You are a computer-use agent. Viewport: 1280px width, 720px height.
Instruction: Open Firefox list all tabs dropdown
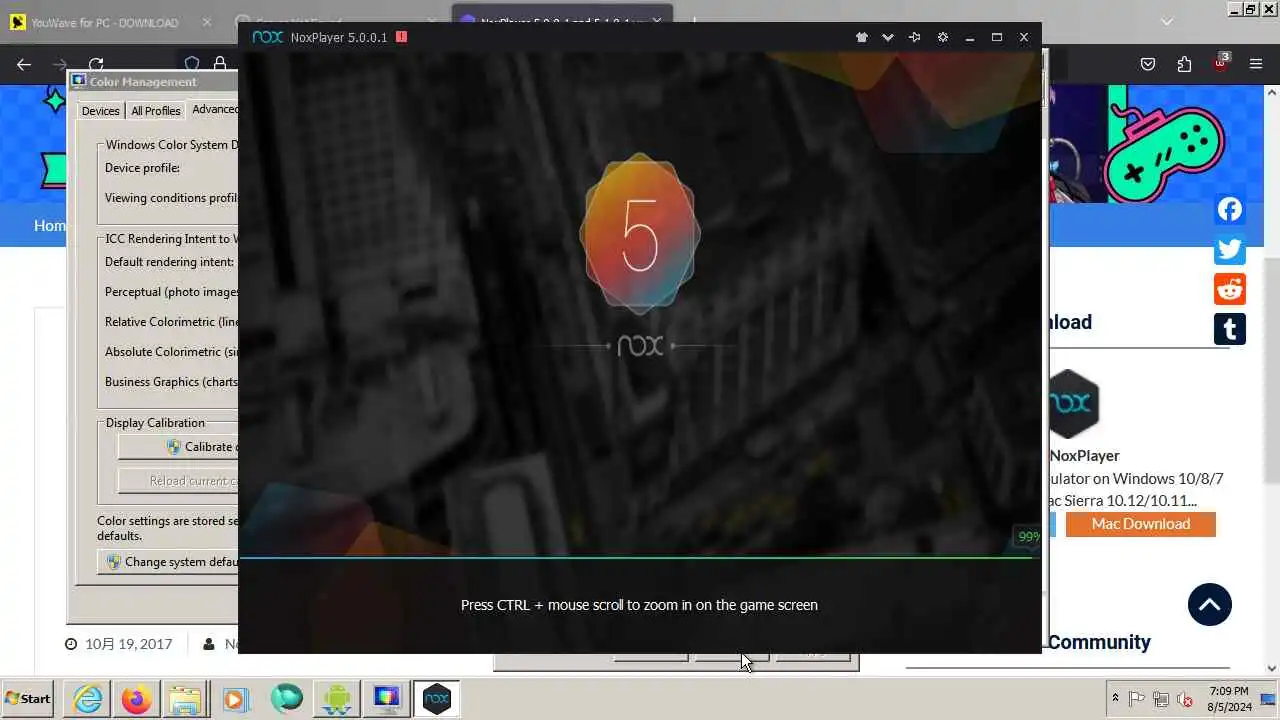(x=1166, y=21)
